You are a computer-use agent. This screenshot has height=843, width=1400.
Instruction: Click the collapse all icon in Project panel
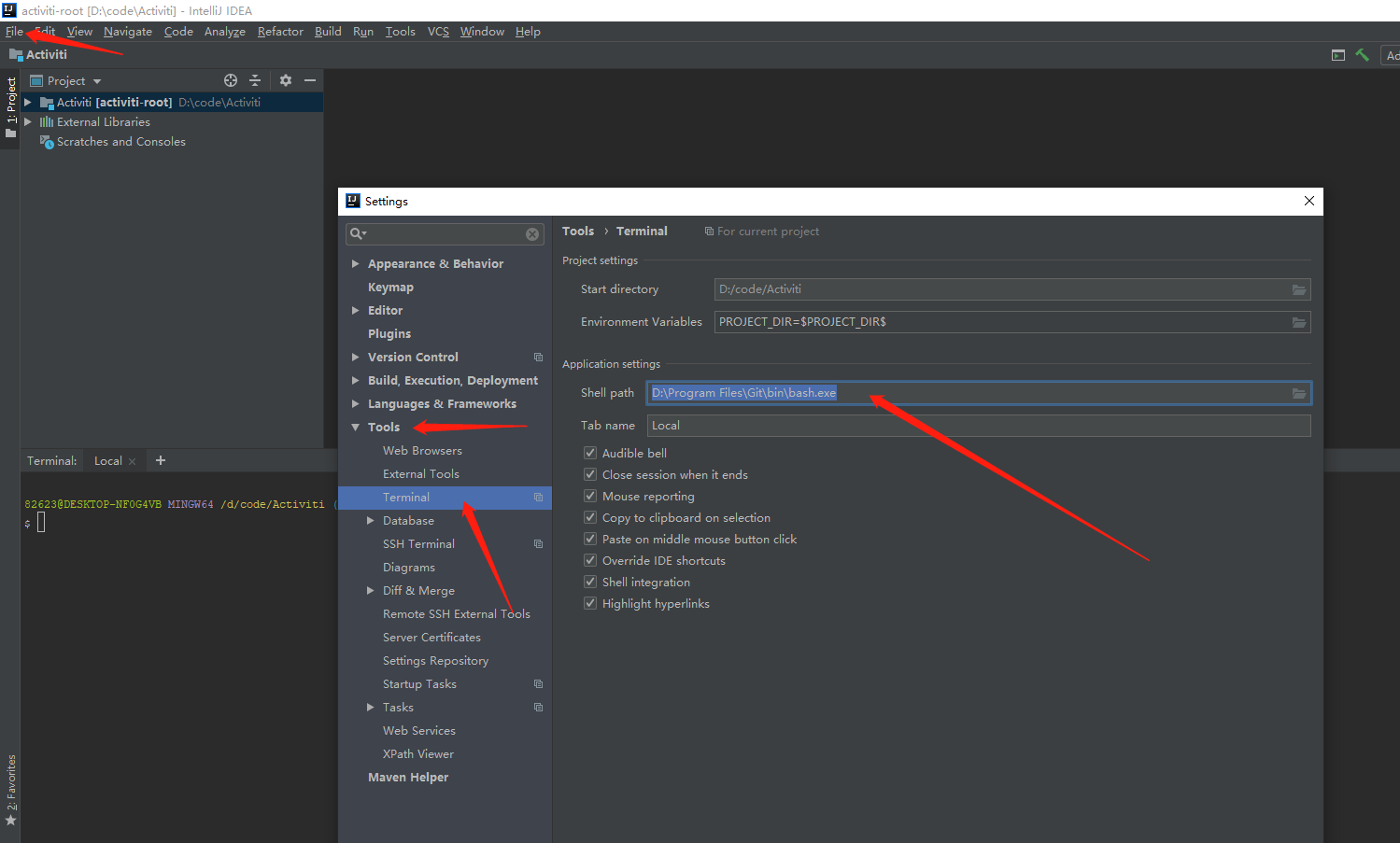coord(255,80)
